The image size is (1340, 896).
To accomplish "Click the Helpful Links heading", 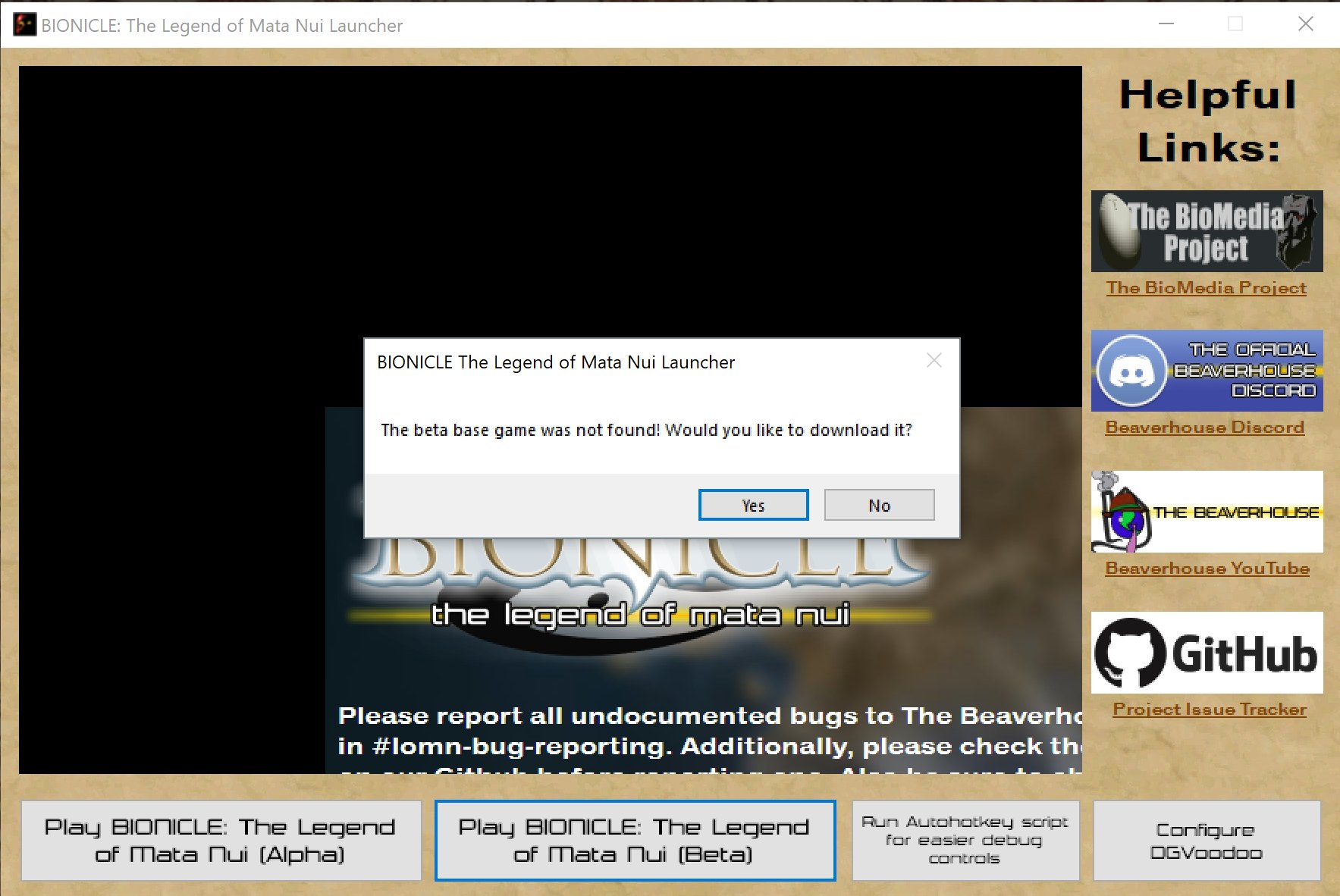I will 1208,121.
